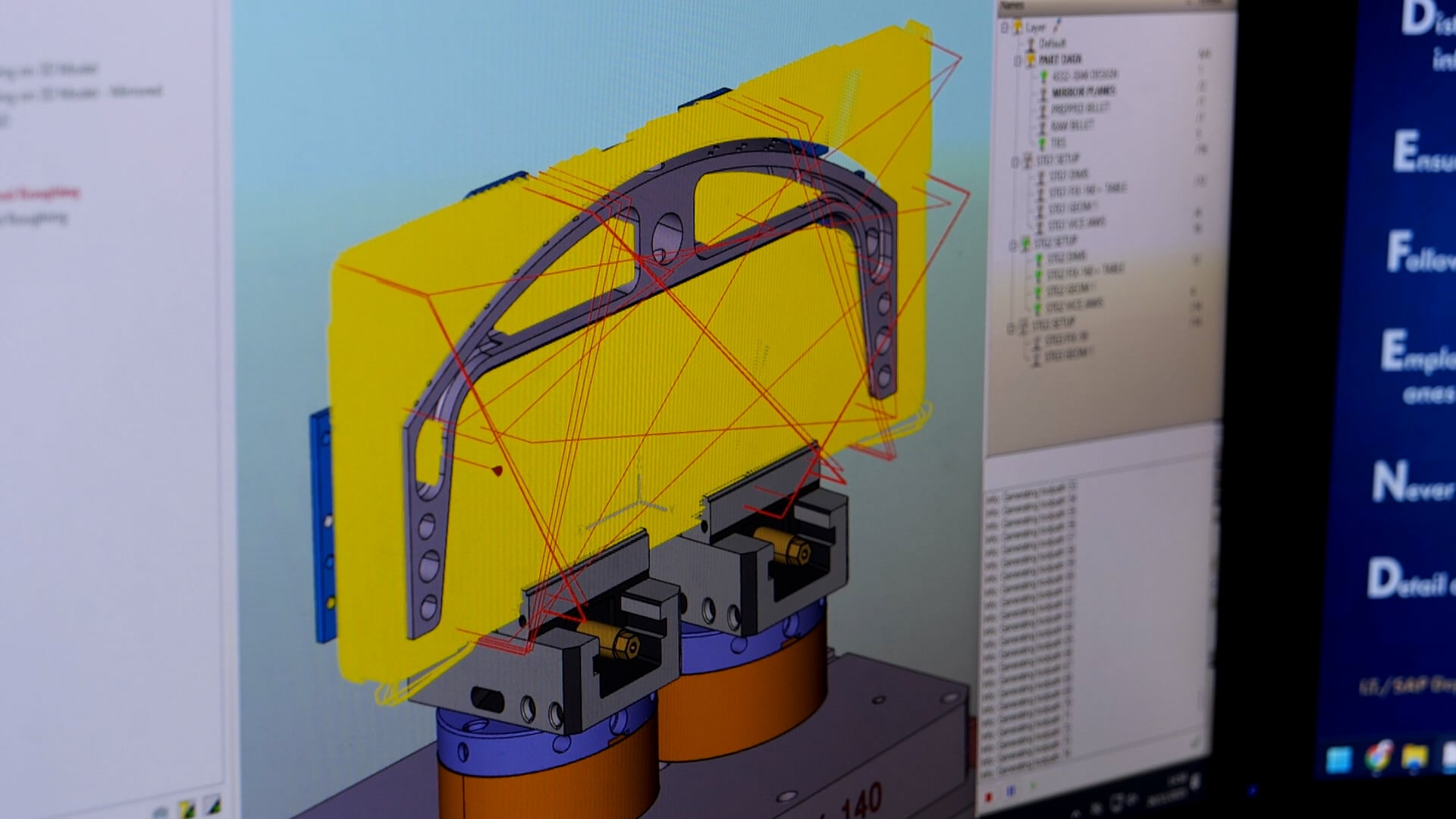This screenshot has height=819, width=1456.
Task: Collapse the PART DATA layer group
Action: (1018, 61)
